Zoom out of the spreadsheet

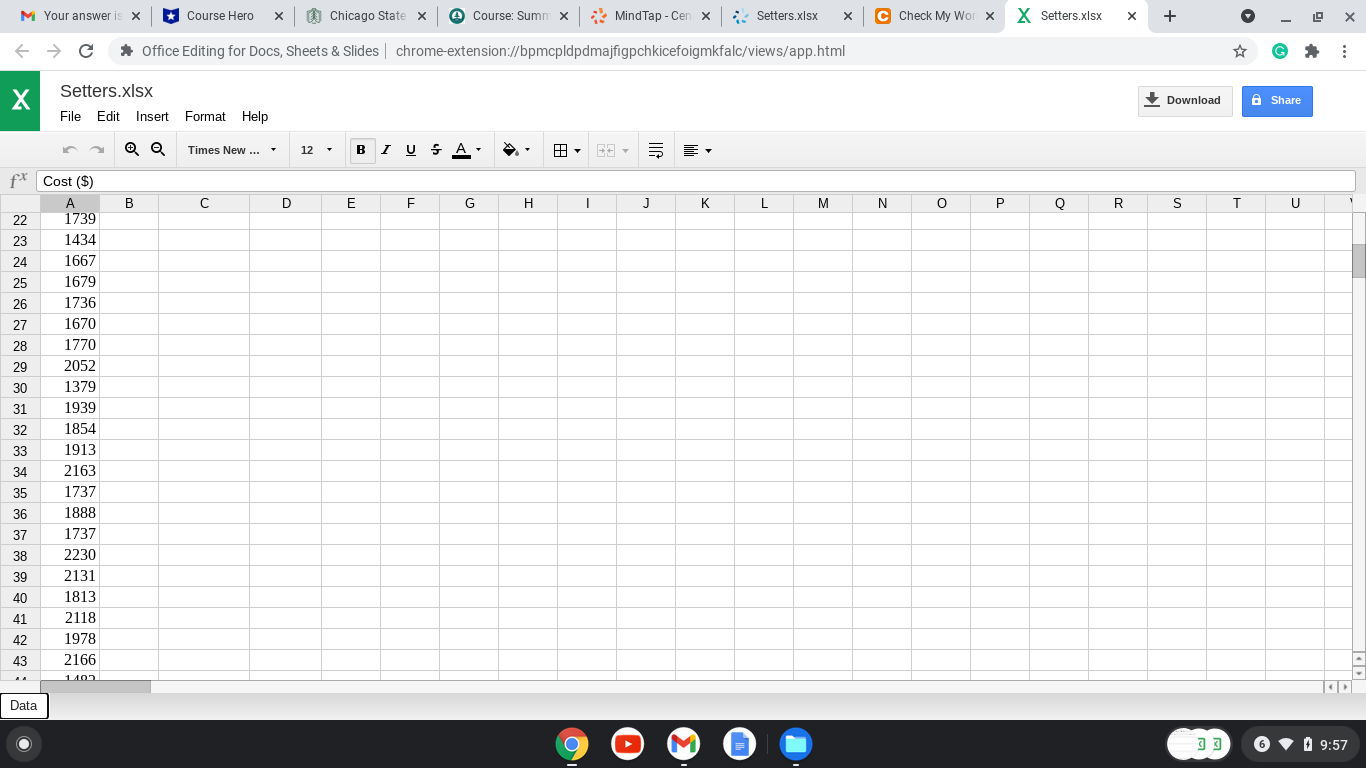tap(158, 149)
